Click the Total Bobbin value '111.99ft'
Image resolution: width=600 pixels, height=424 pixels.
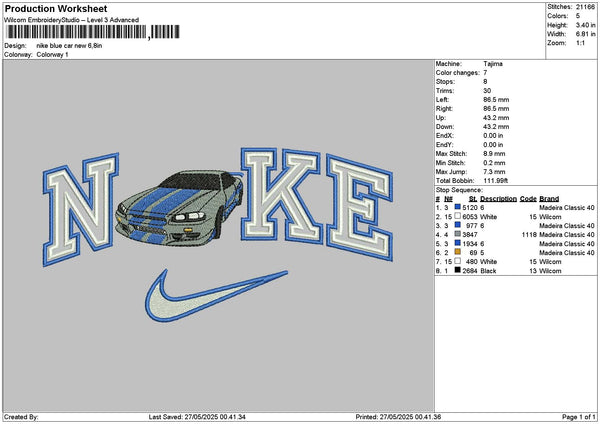(x=496, y=181)
